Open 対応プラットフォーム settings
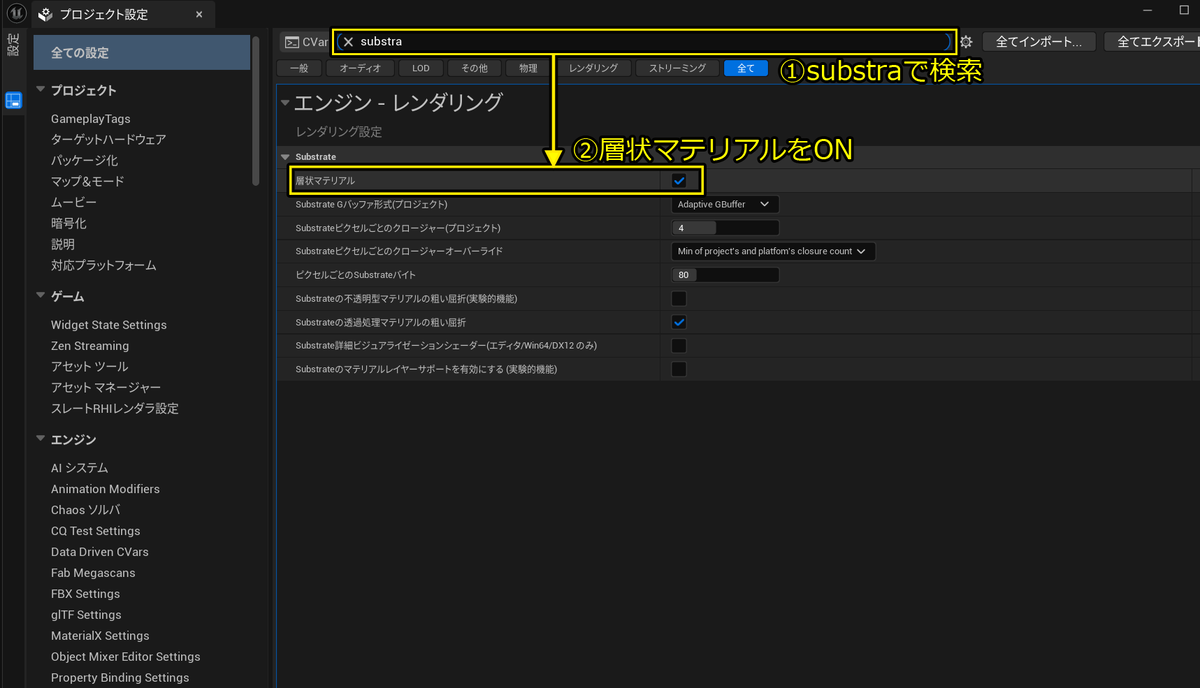The height and width of the screenshot is (688, 1200). coord(104,266)
